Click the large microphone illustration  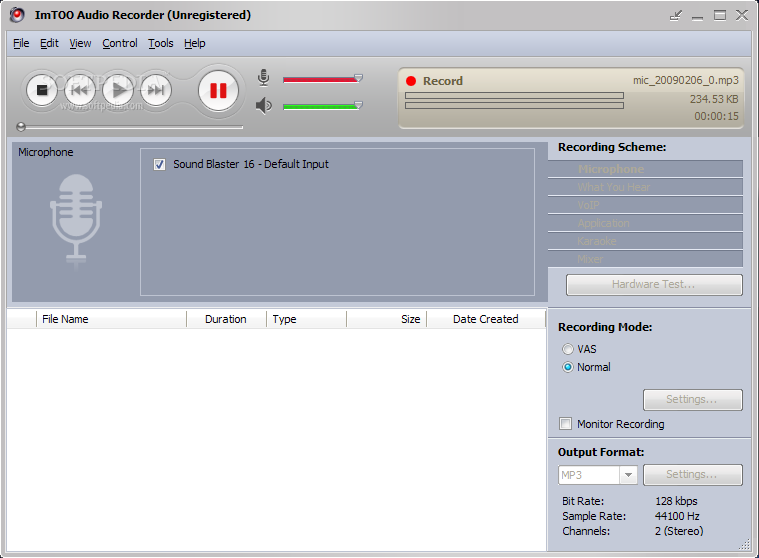coord(76,220)
